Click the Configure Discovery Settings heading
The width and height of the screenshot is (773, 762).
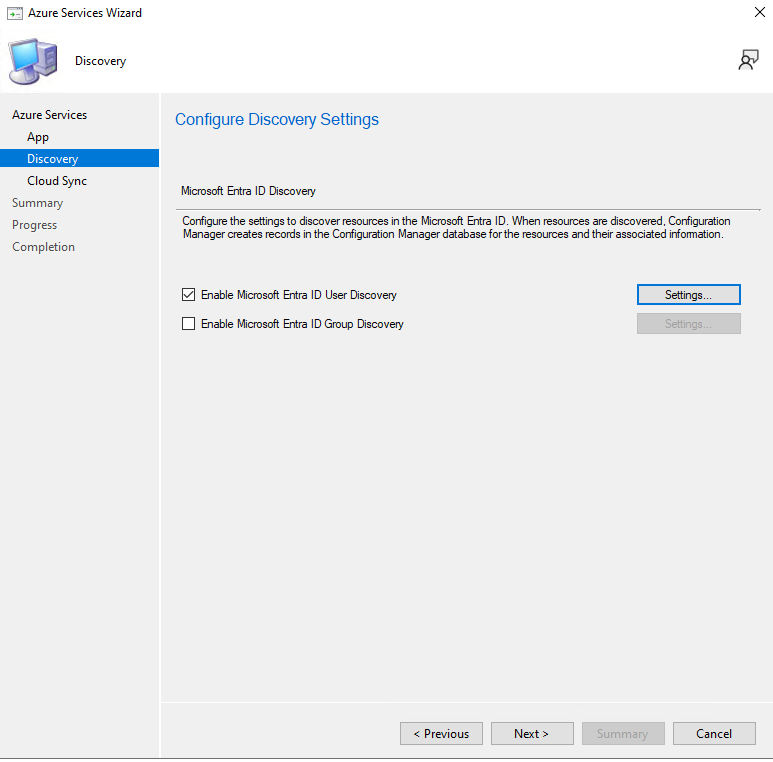pos(277,120)
